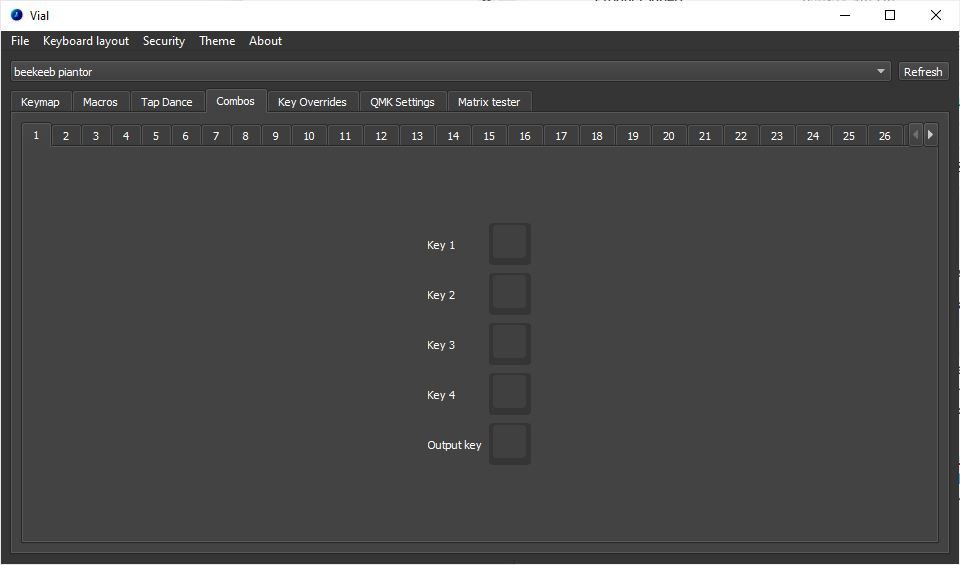
Task: Switch to the Keymap tab
Action: (x=40, y=102)
